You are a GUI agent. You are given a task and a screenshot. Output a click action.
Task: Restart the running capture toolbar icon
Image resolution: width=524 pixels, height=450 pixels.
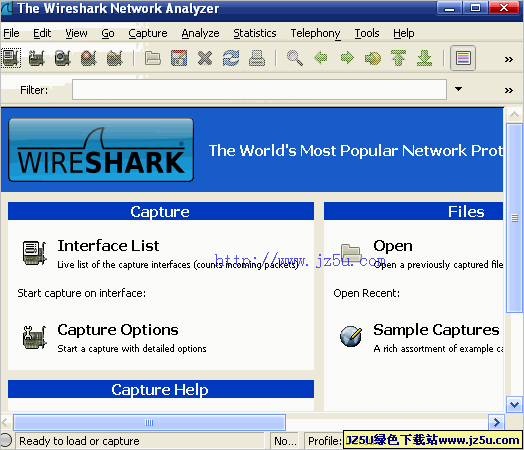tap(115, 58)
